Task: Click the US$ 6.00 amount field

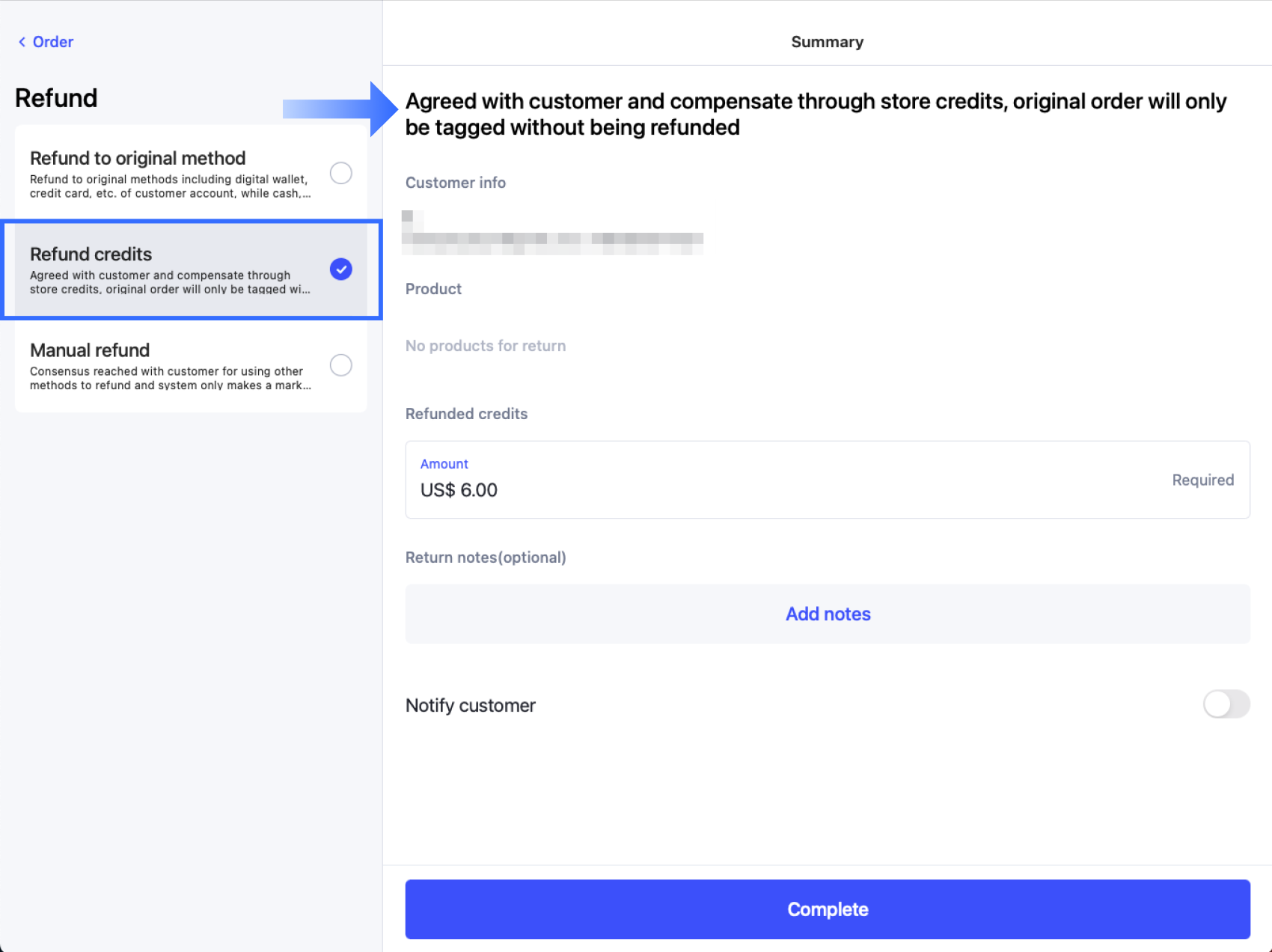Action: (459, 490)
